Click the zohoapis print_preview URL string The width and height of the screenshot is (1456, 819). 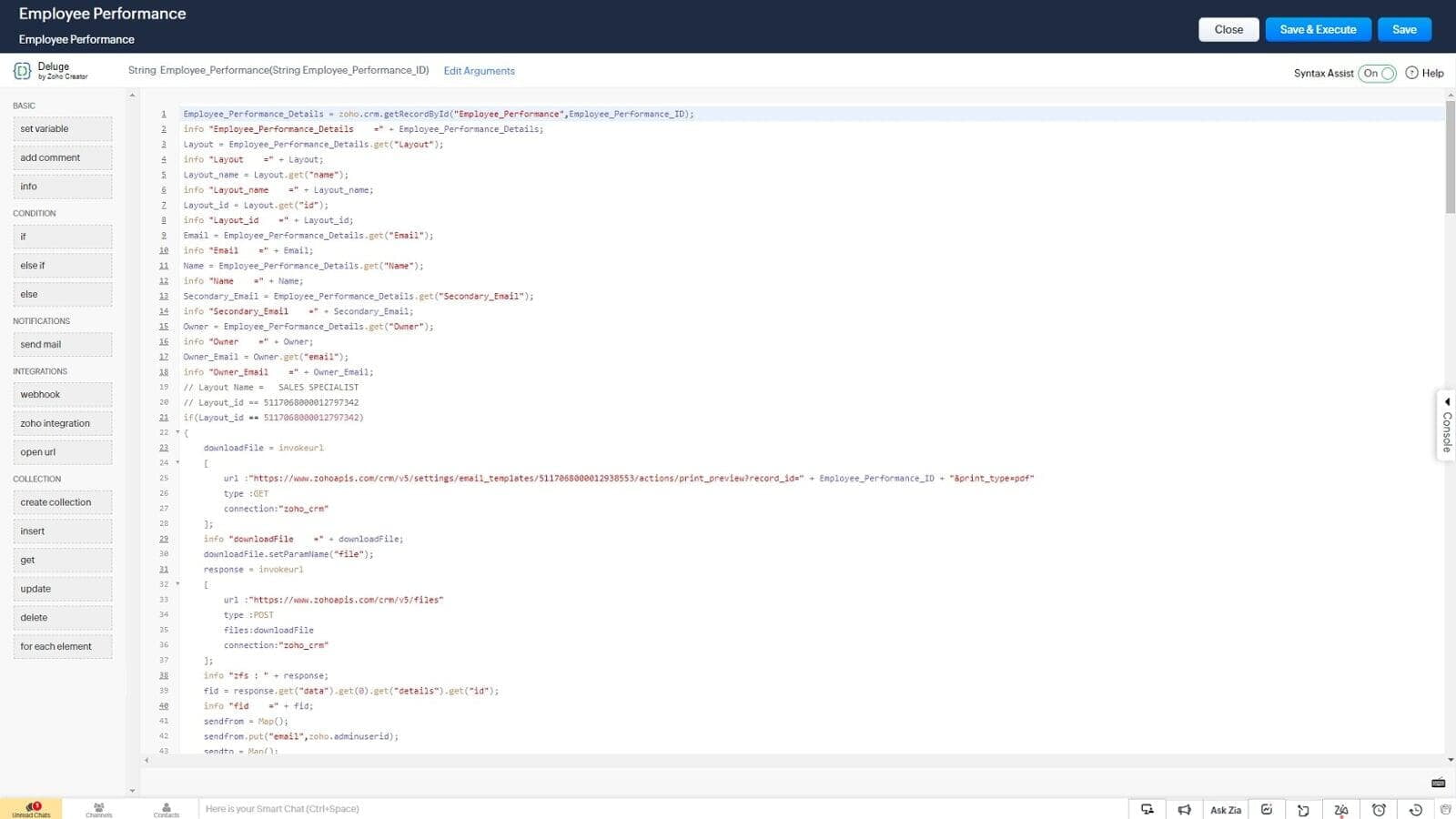coord(524,478)
